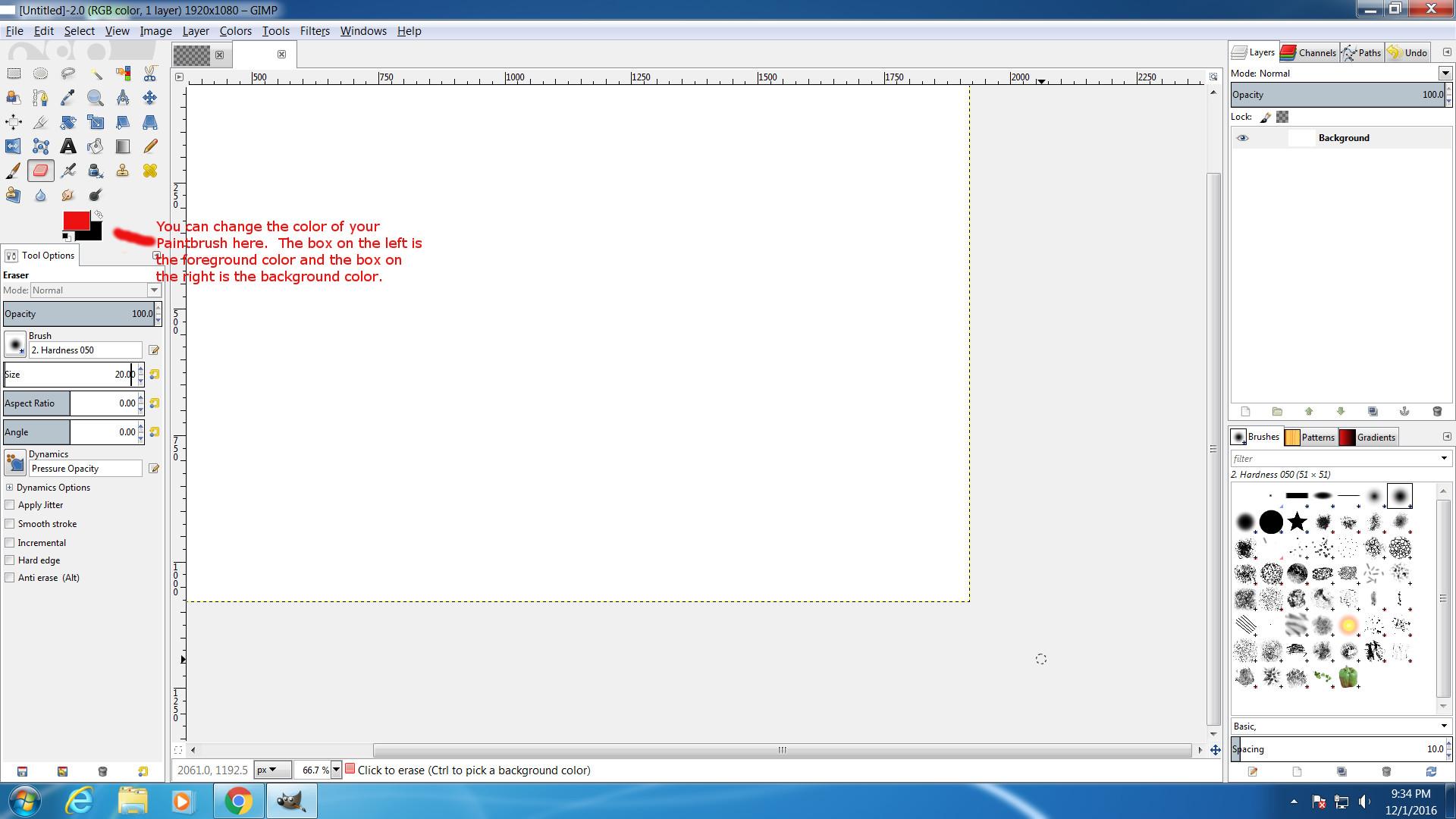The height and width of the screenshot is (819, 1456).
Task: Select the Paintbrush tool
Action: pyautogui.click(x=14, y=171)
